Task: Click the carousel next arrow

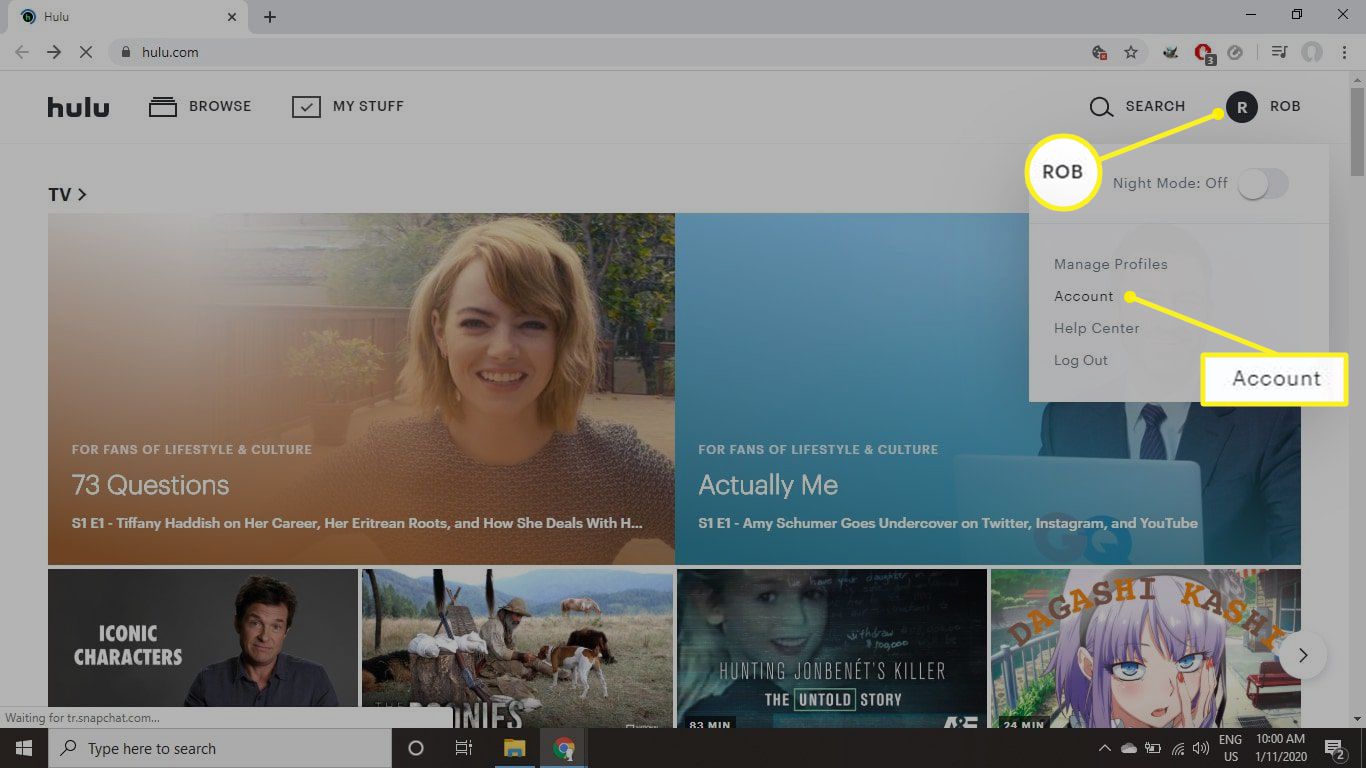Action: point(1302,656)
